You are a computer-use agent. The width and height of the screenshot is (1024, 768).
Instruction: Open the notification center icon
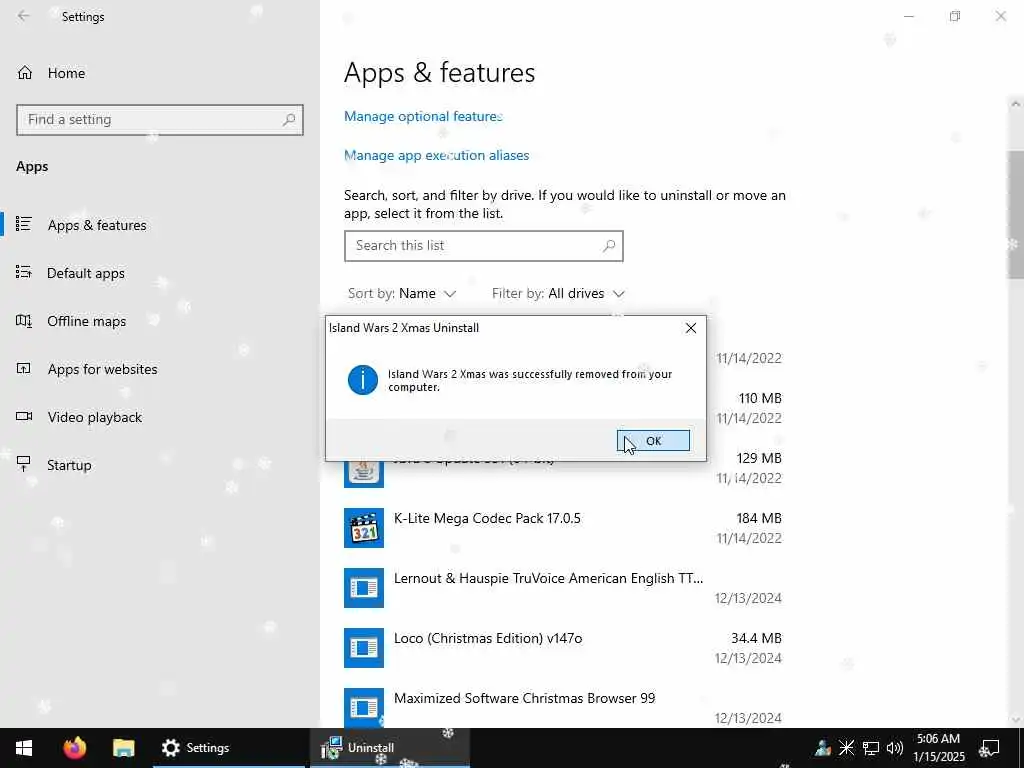[989, 748]
